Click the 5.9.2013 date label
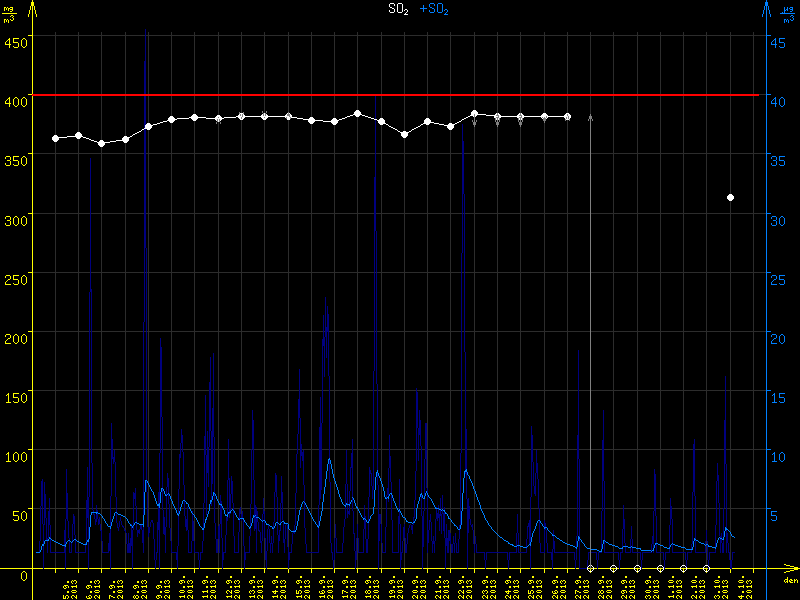The width and height of the screenshot is (800, 600). [65, 587]
